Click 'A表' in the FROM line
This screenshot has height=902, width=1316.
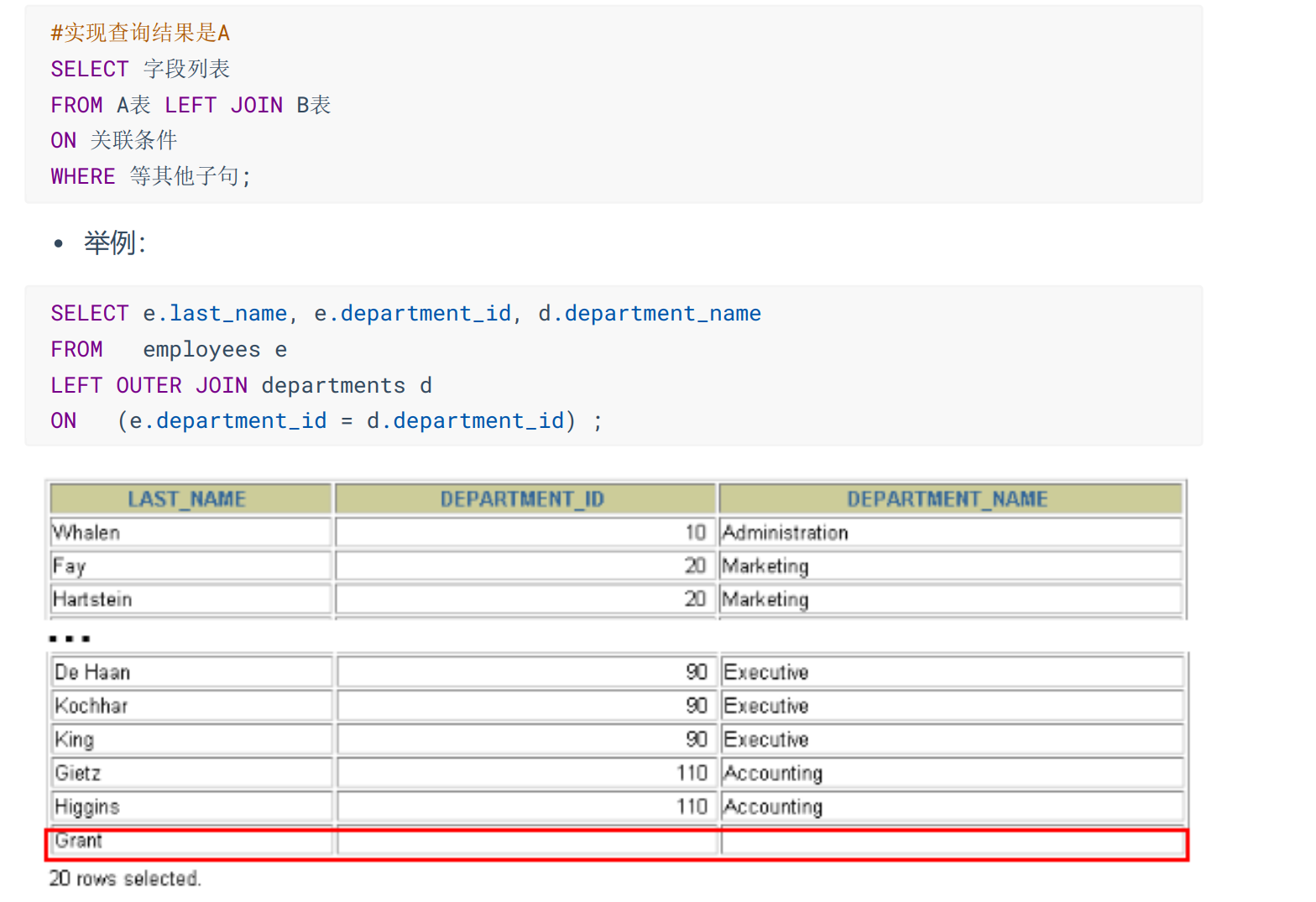(133, 105)
